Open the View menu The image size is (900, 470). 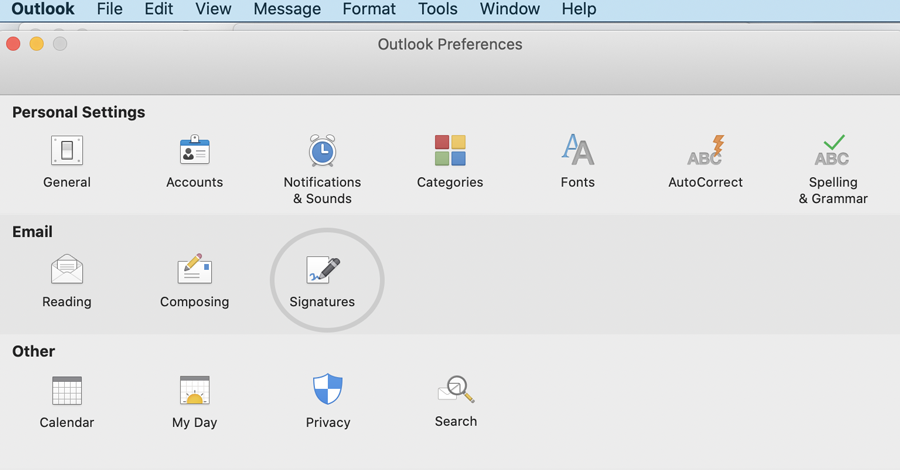coord(213,9)
